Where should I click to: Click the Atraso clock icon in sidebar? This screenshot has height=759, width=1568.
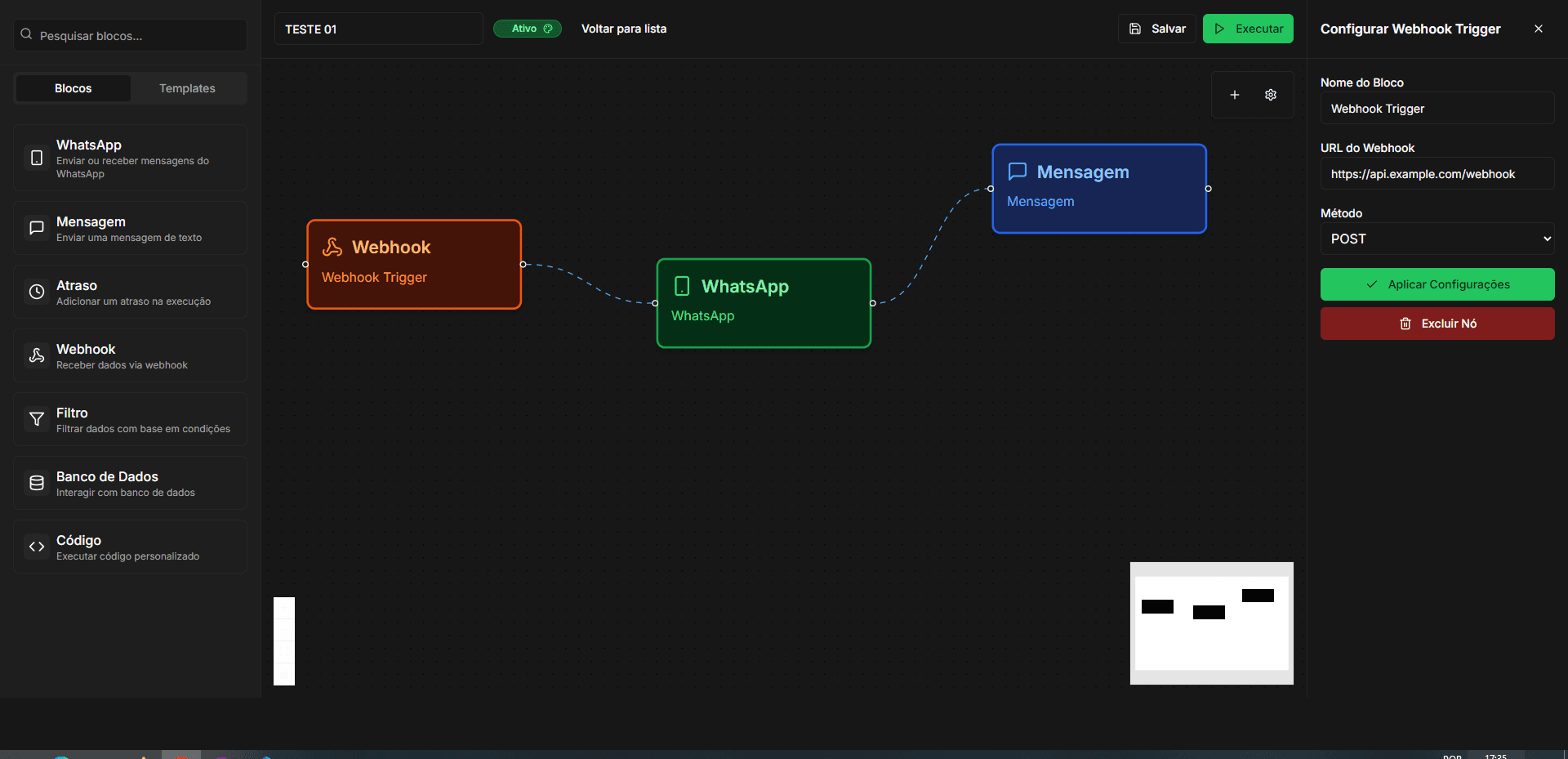[x=37, y=292]
